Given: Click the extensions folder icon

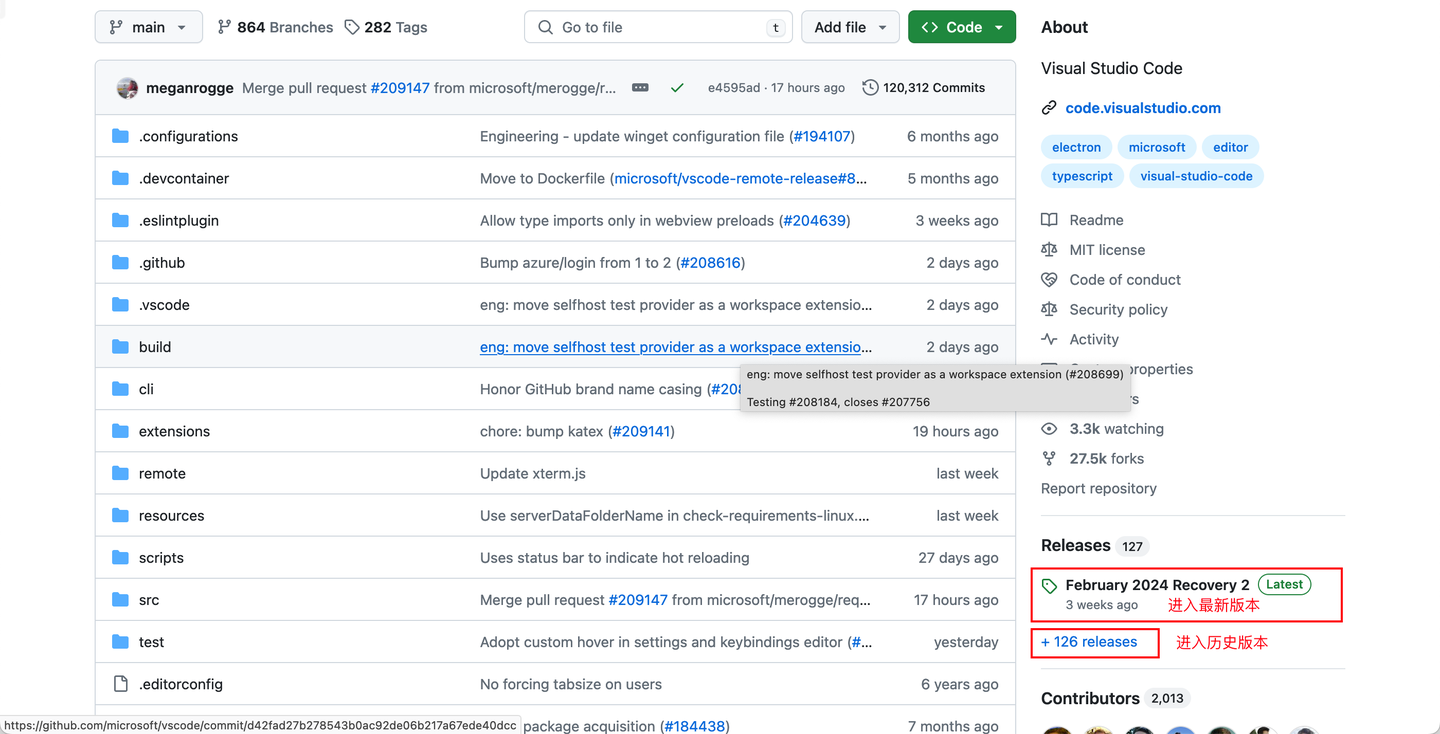Looking at the screenshot, I should 120,431.
